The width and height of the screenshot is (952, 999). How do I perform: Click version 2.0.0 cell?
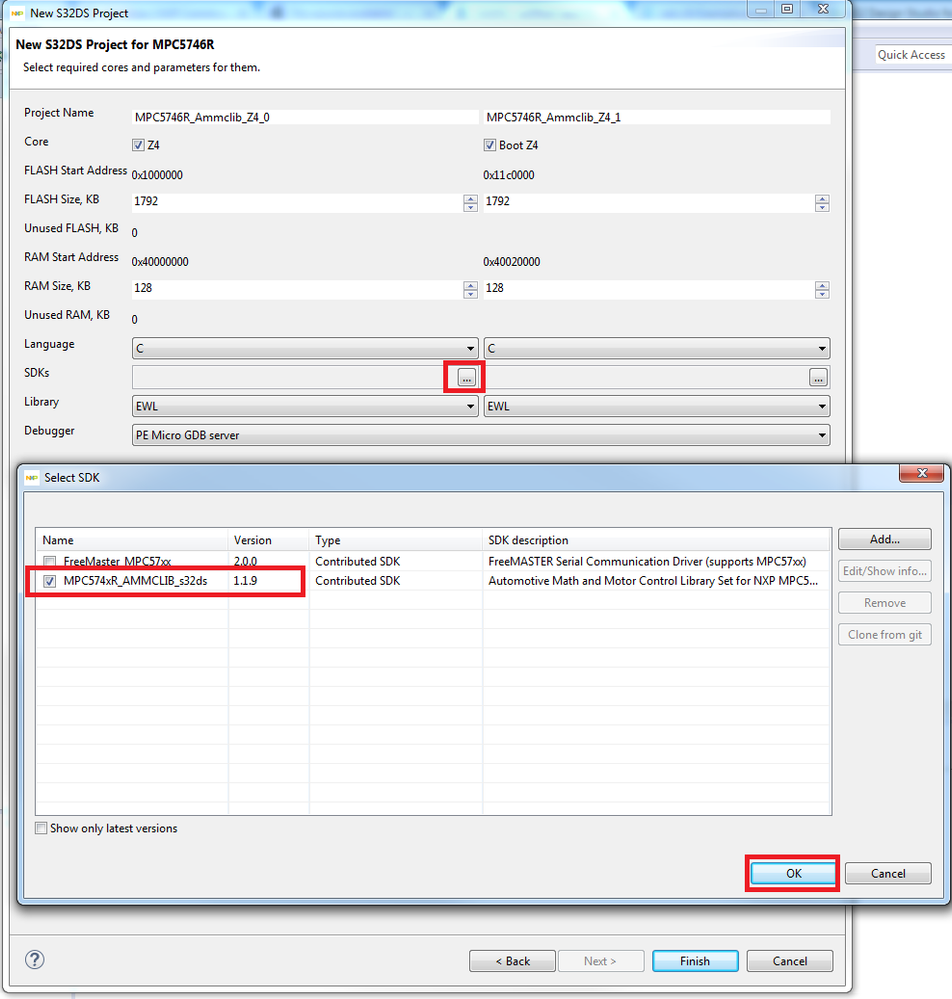pyautogui.click(x=245, y=561)
